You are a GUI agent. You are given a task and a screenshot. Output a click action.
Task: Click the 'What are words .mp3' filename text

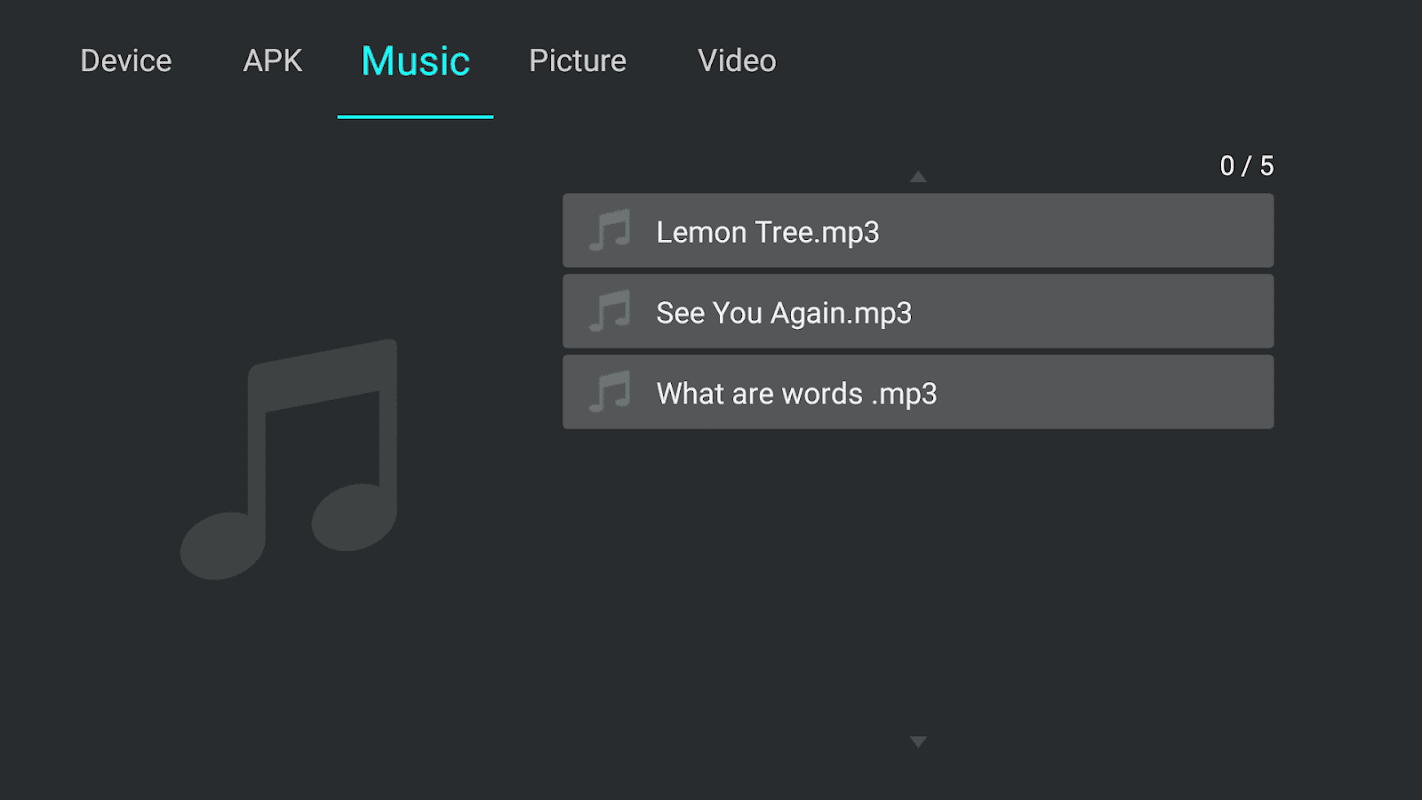pos(797,394)
